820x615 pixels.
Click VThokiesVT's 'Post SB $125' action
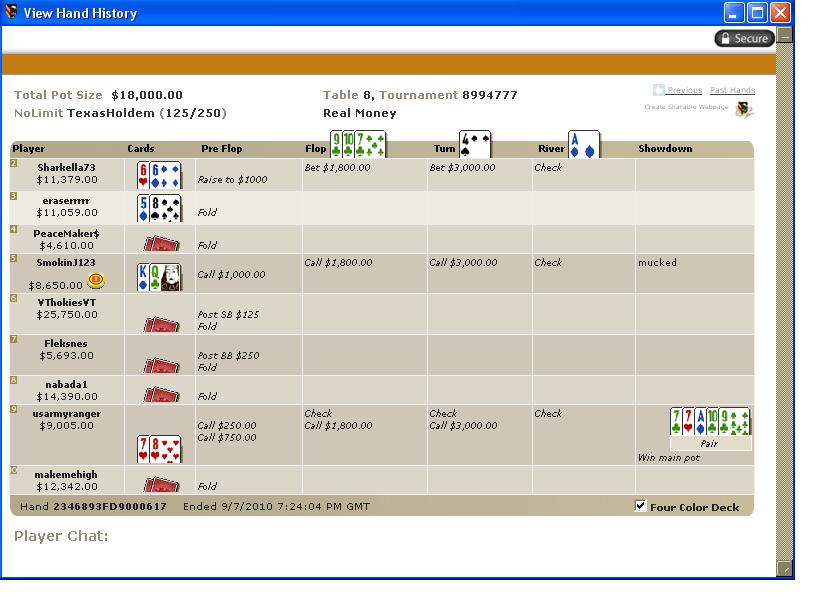tap(229, 314)
